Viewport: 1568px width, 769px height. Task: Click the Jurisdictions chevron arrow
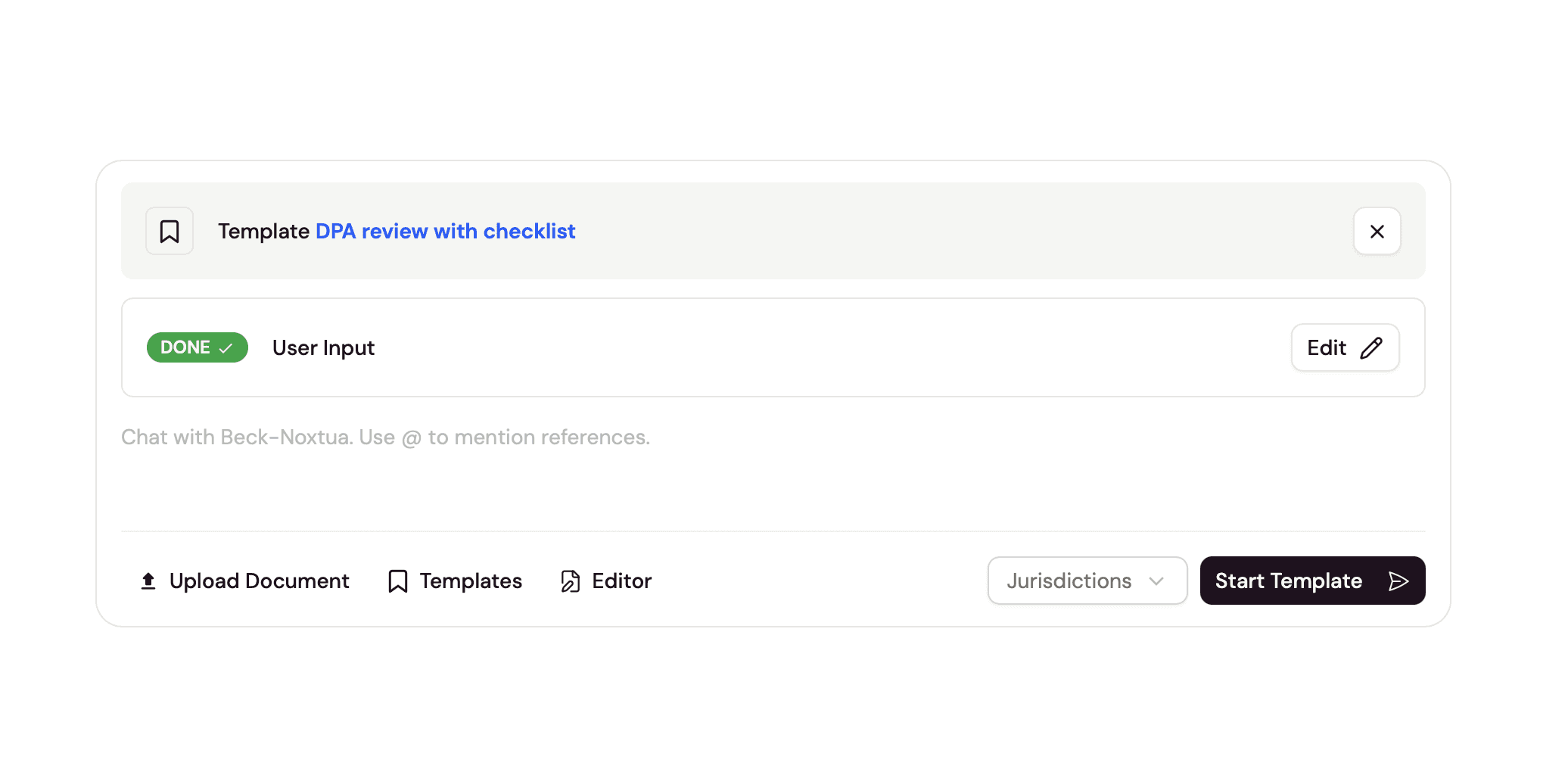coord(1156,581)
